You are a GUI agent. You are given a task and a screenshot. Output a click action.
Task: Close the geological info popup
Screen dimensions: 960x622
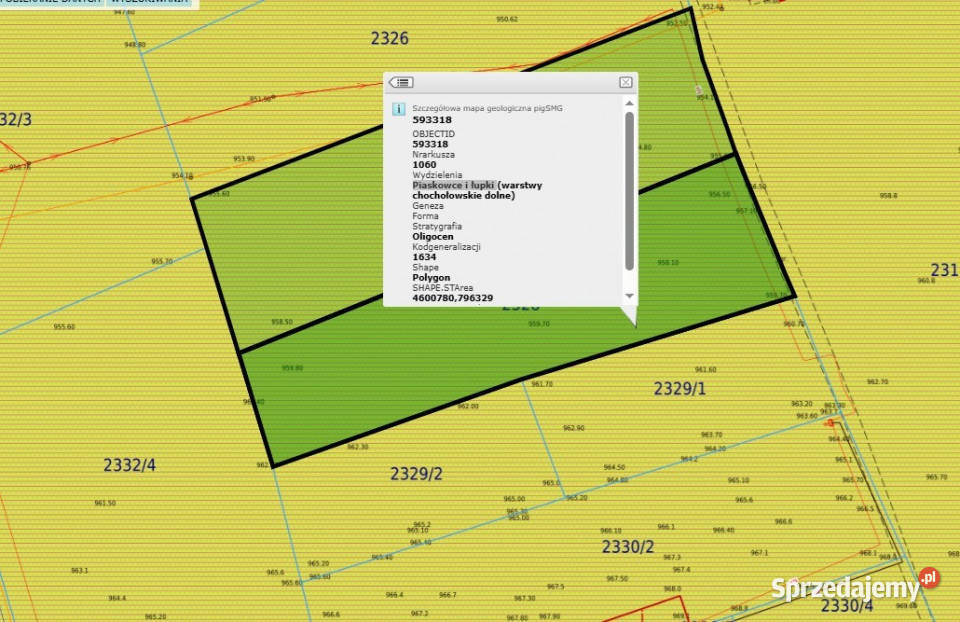(x=625, y=82)
